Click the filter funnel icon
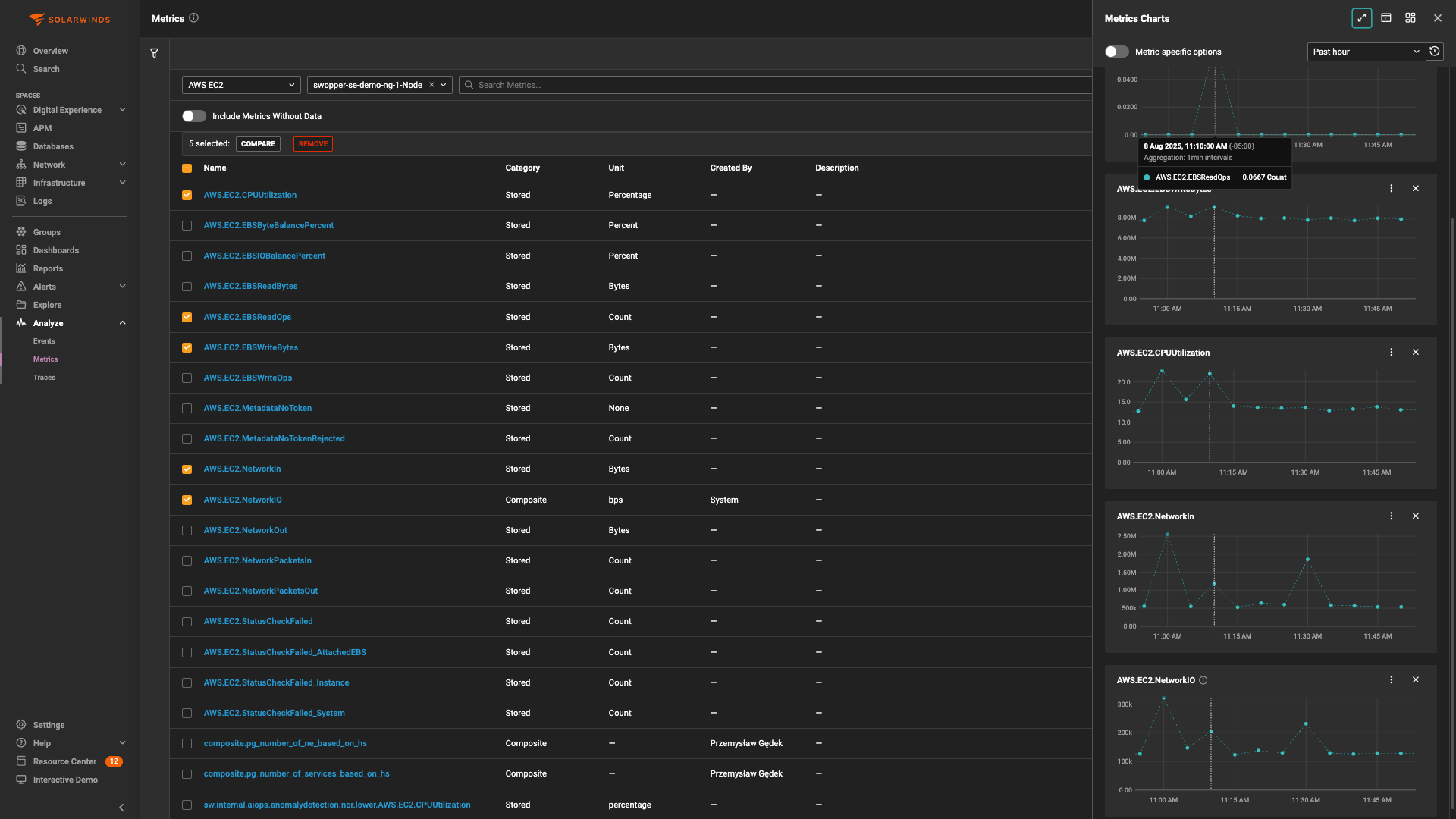This screenshot has width=1456, height=819. [154, 54]
